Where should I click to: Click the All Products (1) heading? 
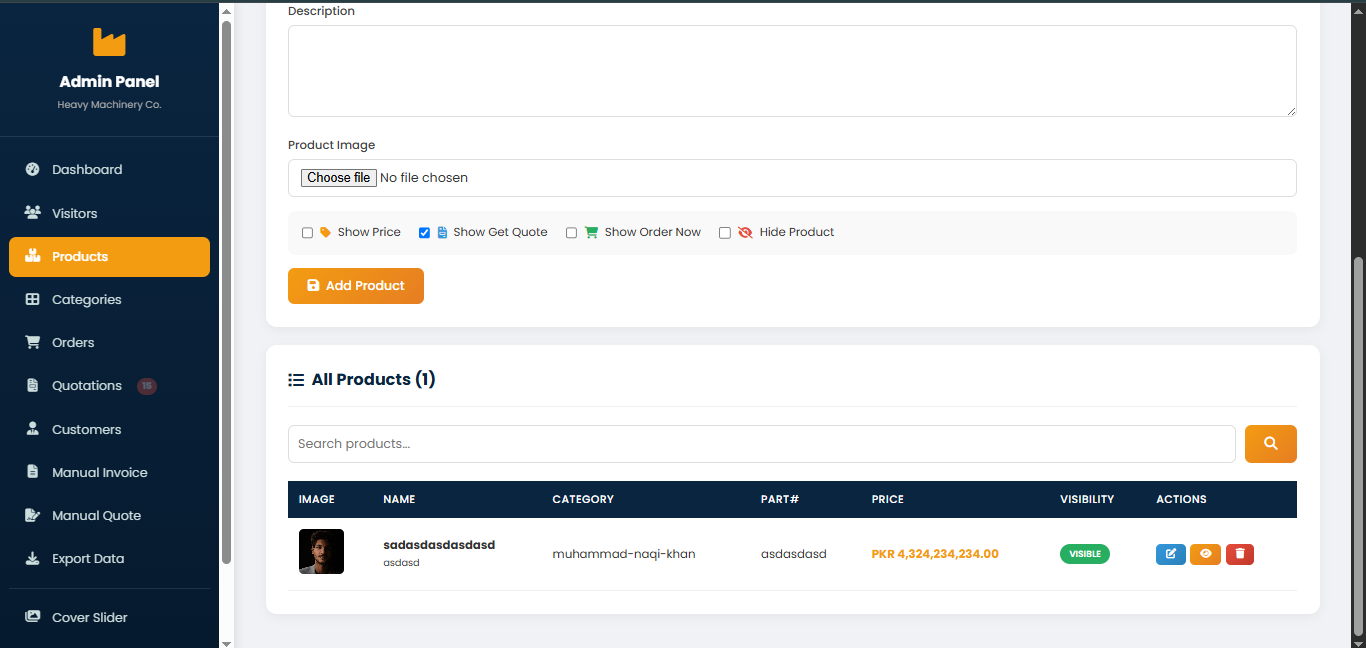pyautogui.click(x=374, y=380)
